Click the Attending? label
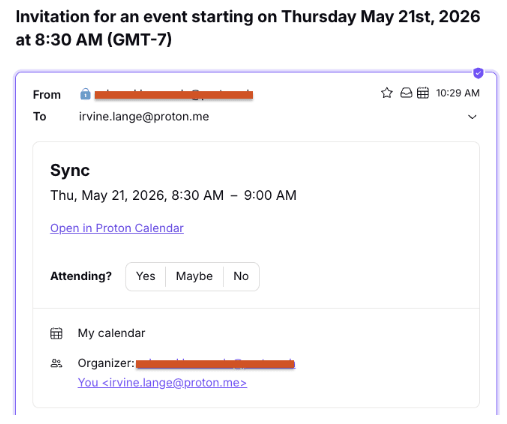507x424 pixels. point(81,276)
